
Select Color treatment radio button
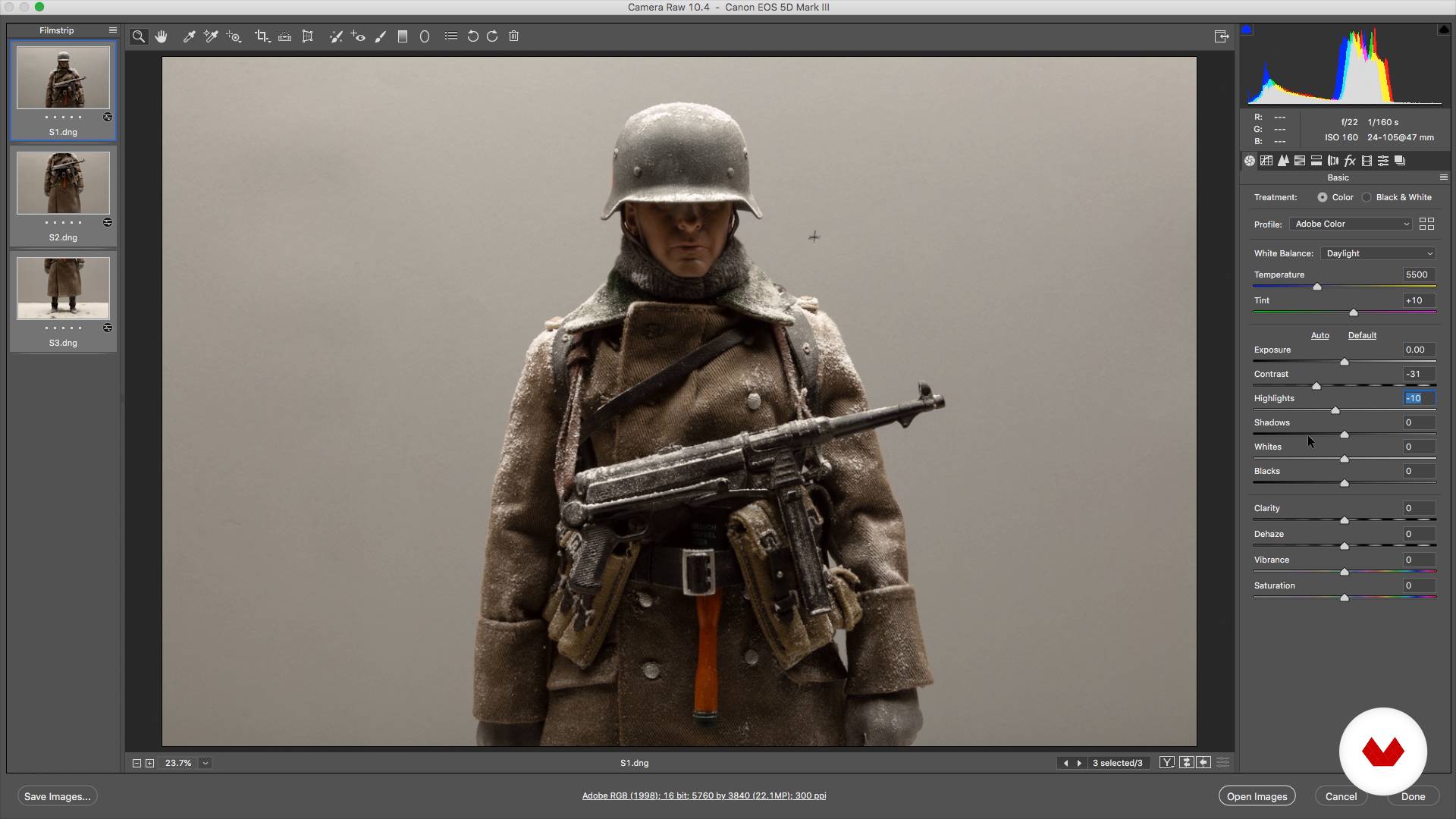click(1323, 197)
